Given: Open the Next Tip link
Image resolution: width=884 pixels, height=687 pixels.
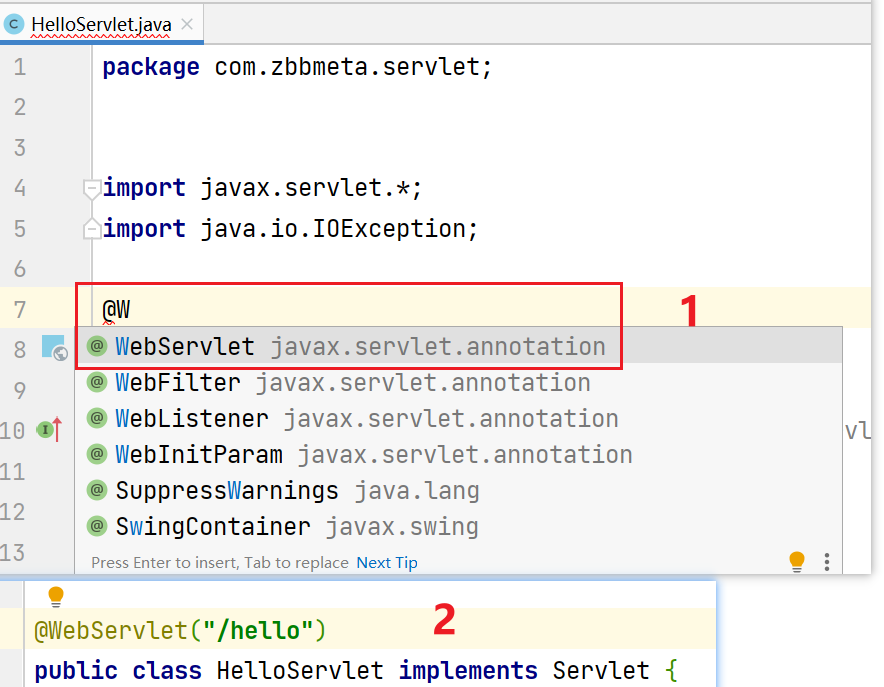Looking at the screenshot, I should pos(387,562).
